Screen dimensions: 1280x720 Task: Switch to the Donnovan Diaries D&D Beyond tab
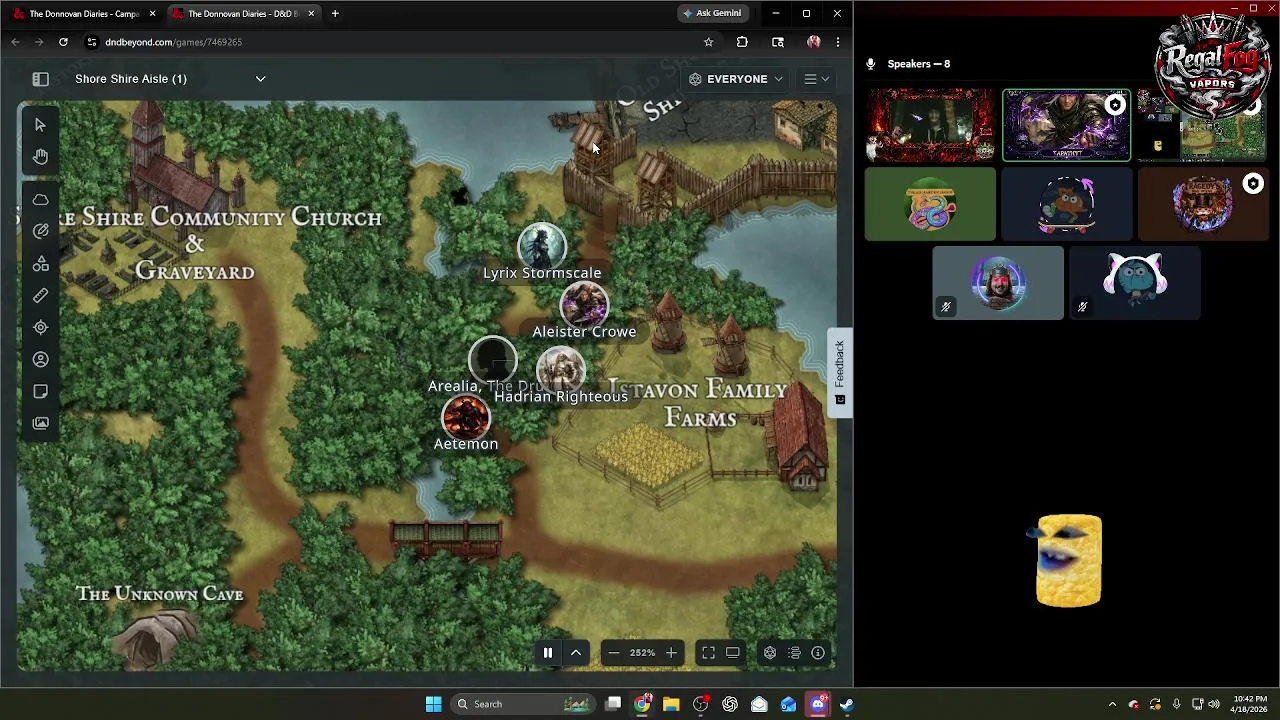242,13
